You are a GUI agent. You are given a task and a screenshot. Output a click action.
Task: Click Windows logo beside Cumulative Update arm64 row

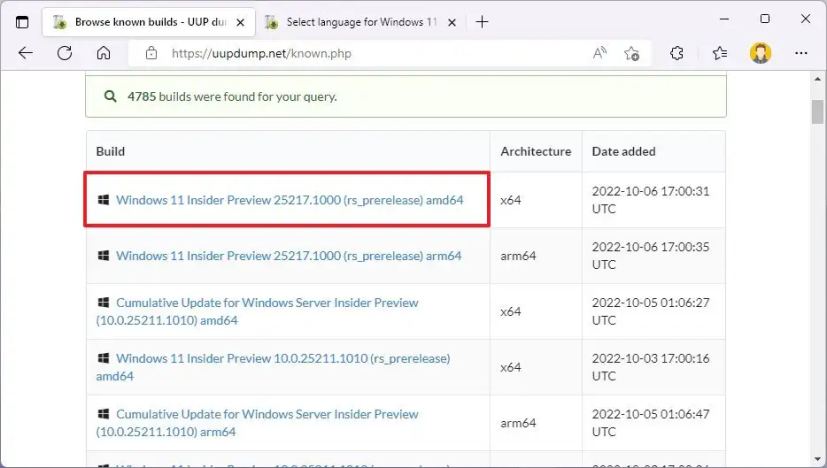click(103, 414)
